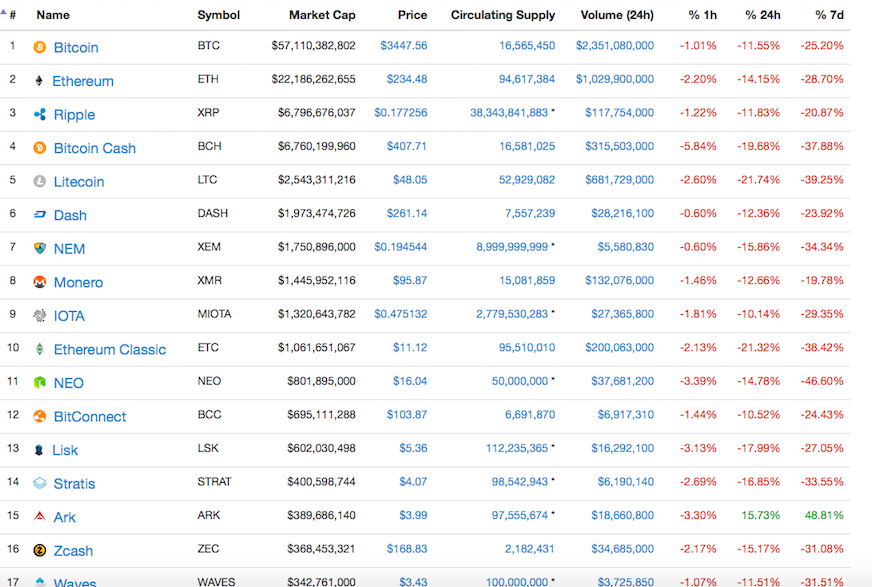
Task: Click Ethereum price $234.48
Action: click(407, 79)
